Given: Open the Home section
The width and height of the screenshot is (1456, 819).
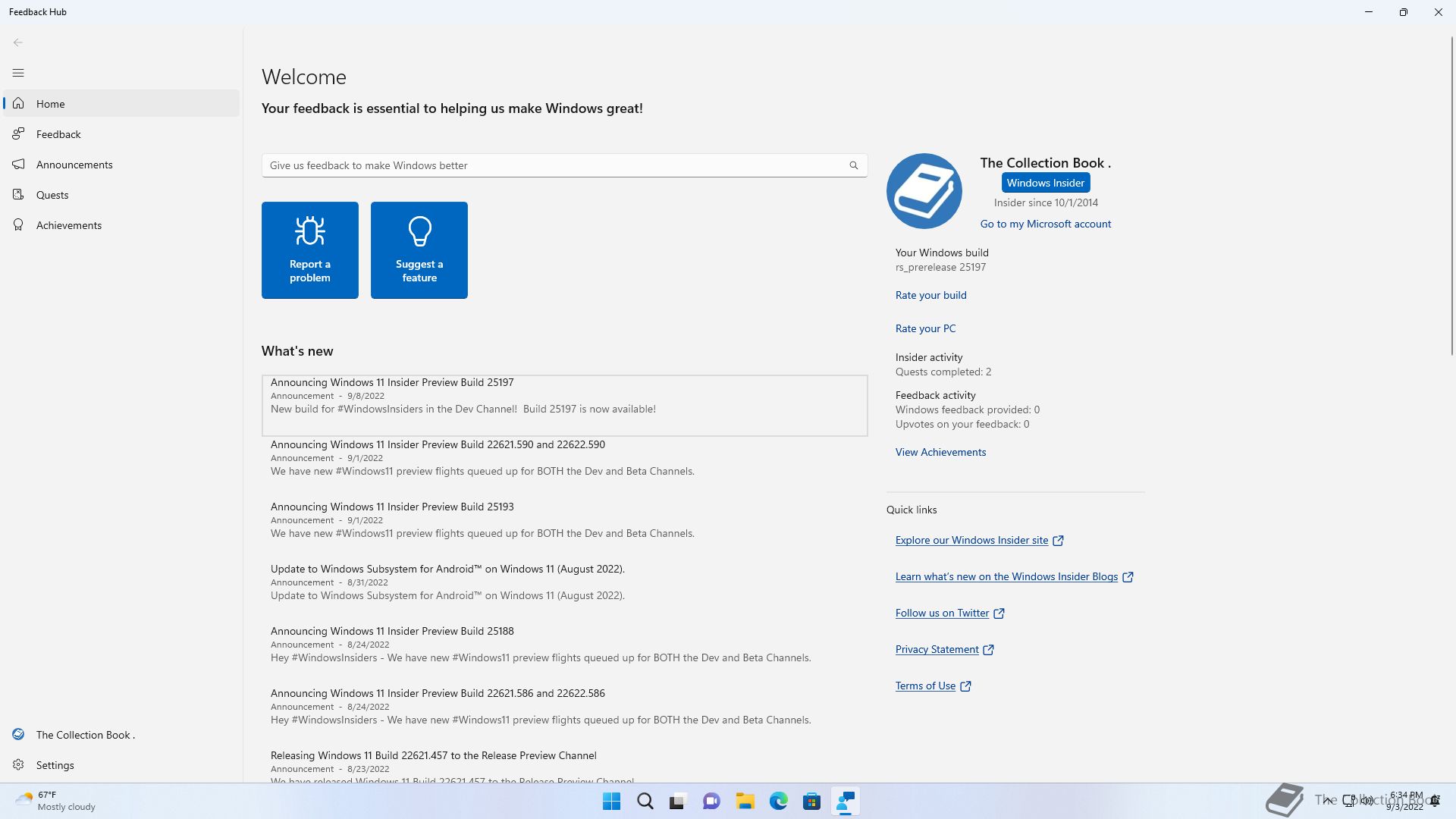Looking at the screenshot, I should tap(121, 104).
